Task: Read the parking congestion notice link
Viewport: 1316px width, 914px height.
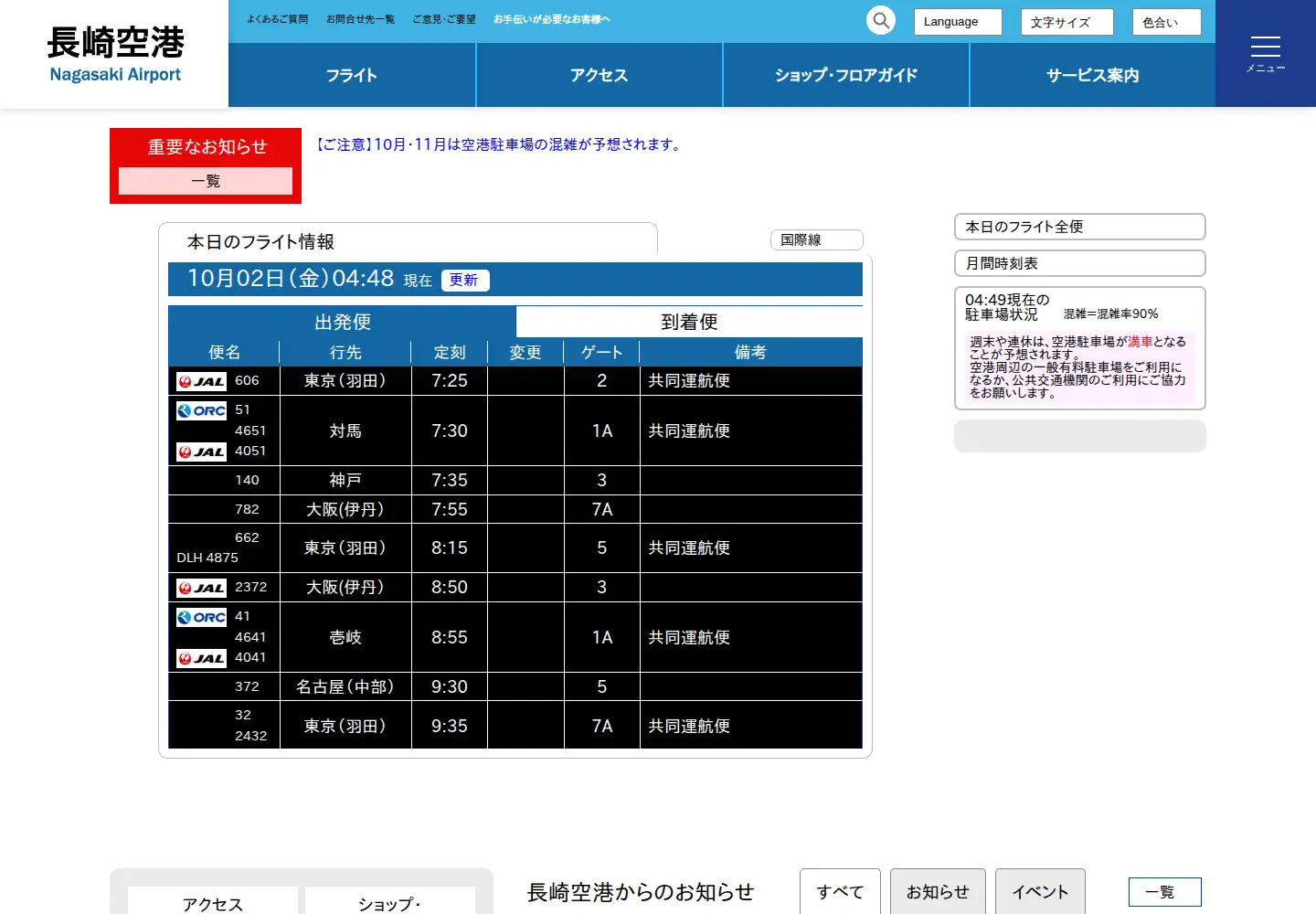Action: 497,144
